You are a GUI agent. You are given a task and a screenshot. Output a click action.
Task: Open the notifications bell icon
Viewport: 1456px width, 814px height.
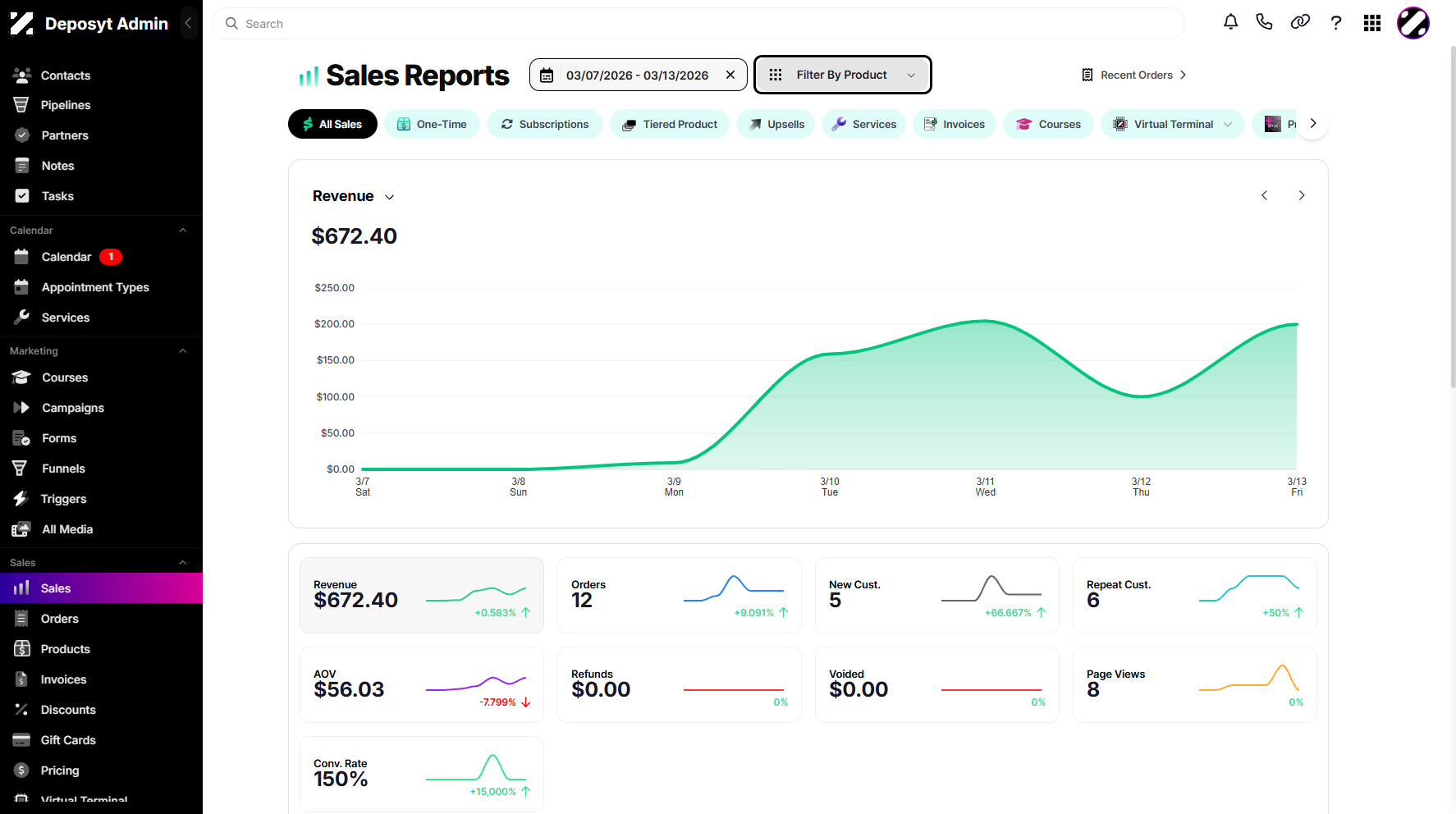(1230, 23)
